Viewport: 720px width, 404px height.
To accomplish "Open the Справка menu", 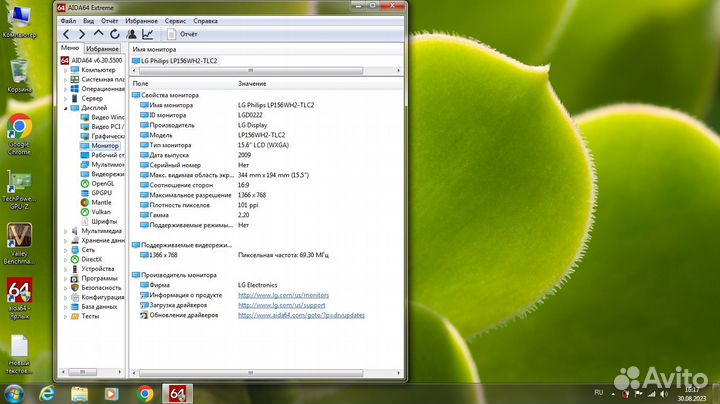I will point(205,20).
